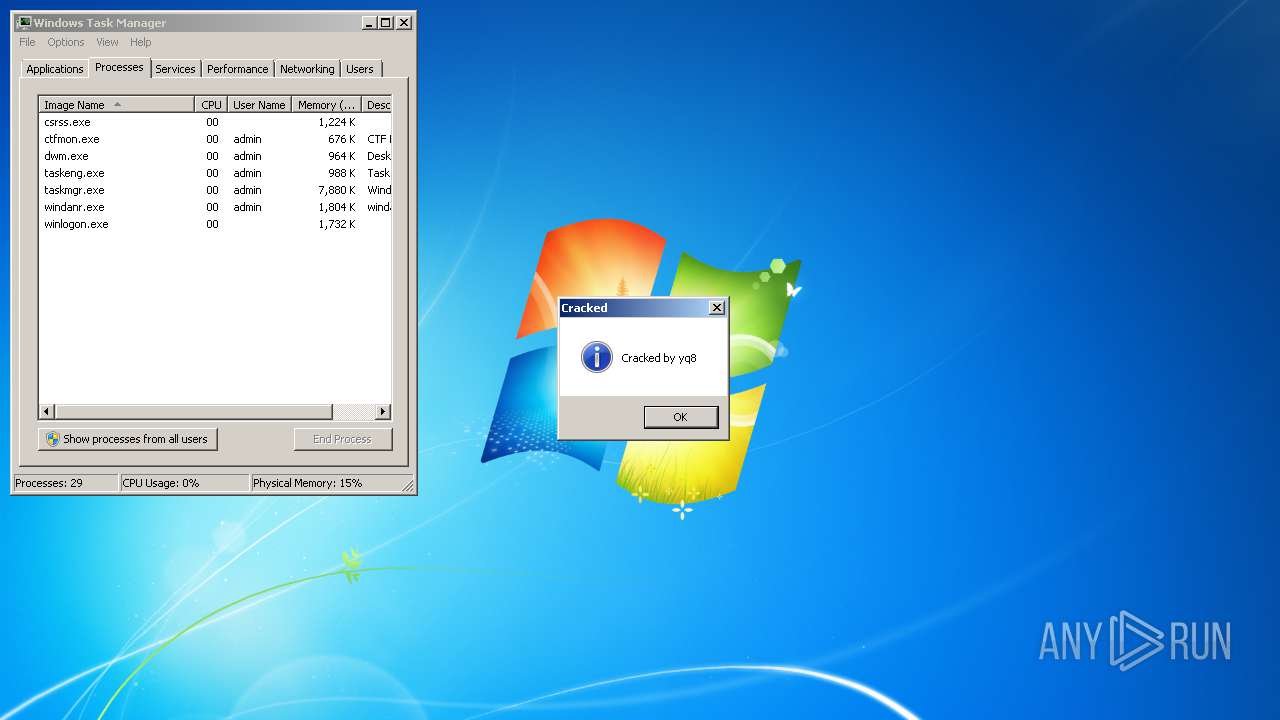This screenshot has width=1280, height=720.
Task: Sort by Memory column header
Action: click(x=326, y=105)
